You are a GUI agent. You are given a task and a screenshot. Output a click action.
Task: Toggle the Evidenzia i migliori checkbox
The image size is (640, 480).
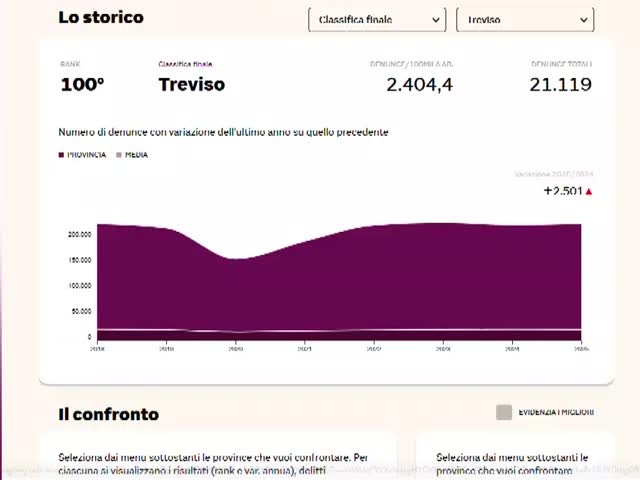pos(504,412)
